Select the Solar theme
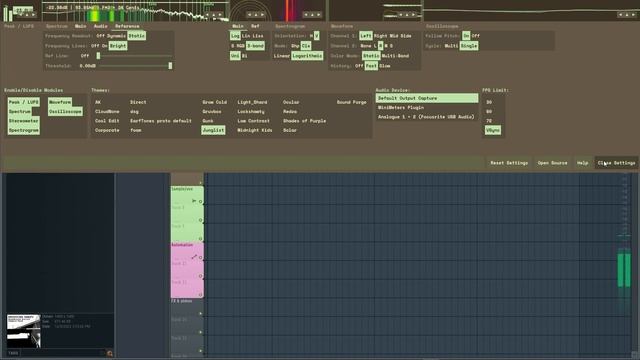Image resolution: width=640 pixels, height=360 pixels. [x=290, y=130]
